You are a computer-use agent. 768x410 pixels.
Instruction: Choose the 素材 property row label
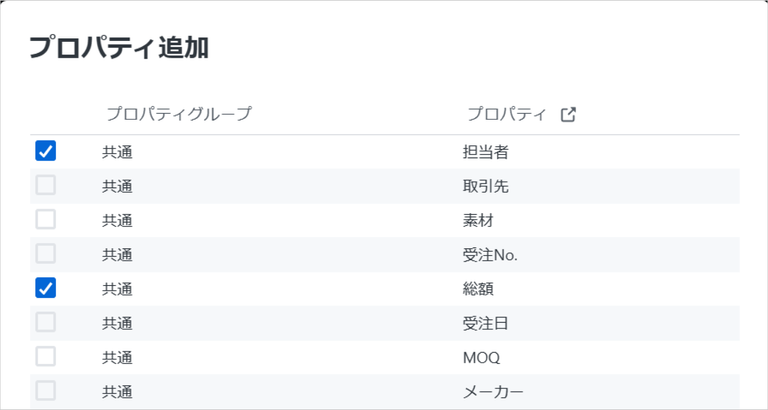[x=478, y=221]
